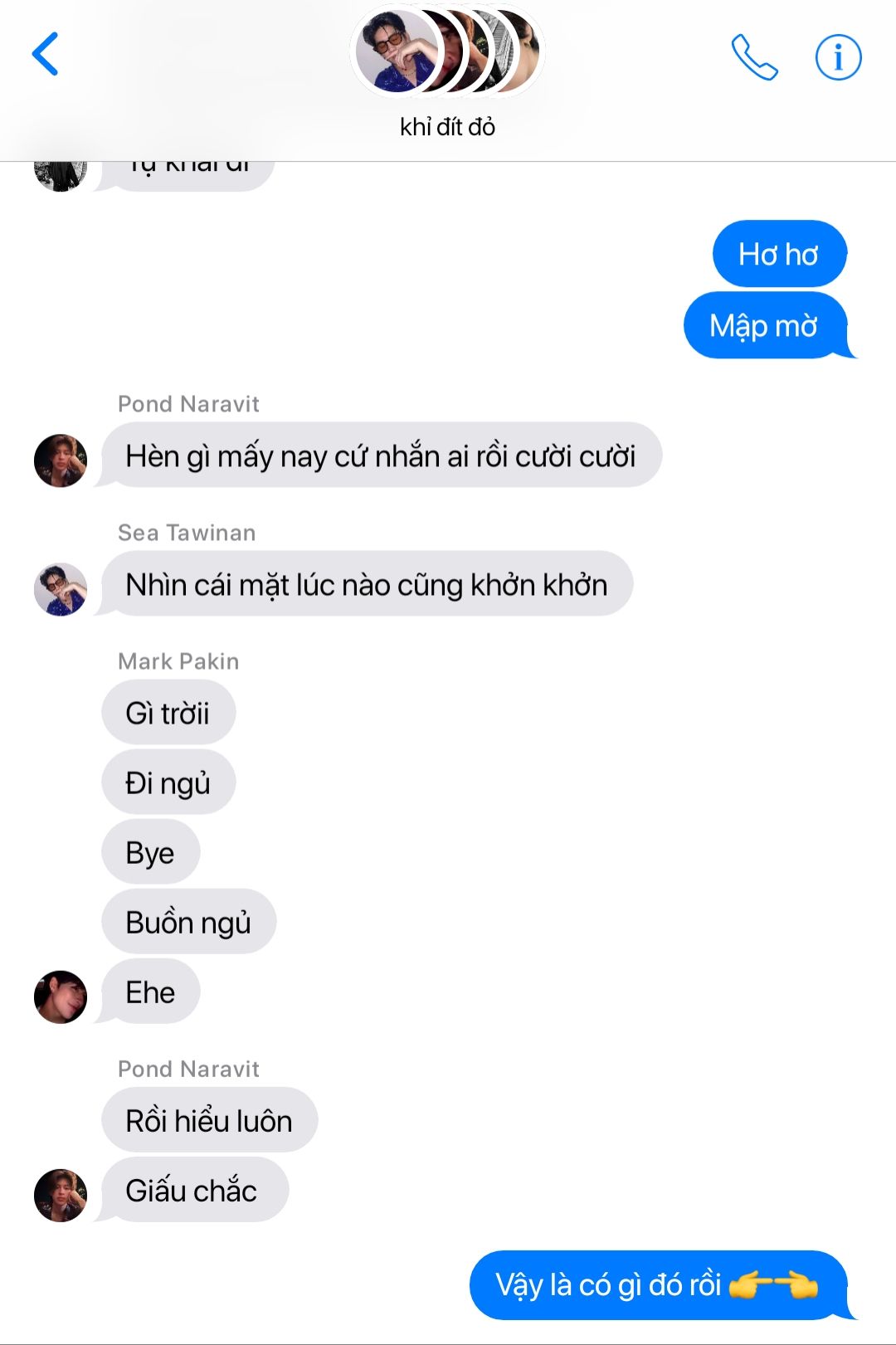Viewport: 896px width, 1345px height.
Task: Tap the 'Rồi hiểu luôn' message bubble
Action: 209,1120
